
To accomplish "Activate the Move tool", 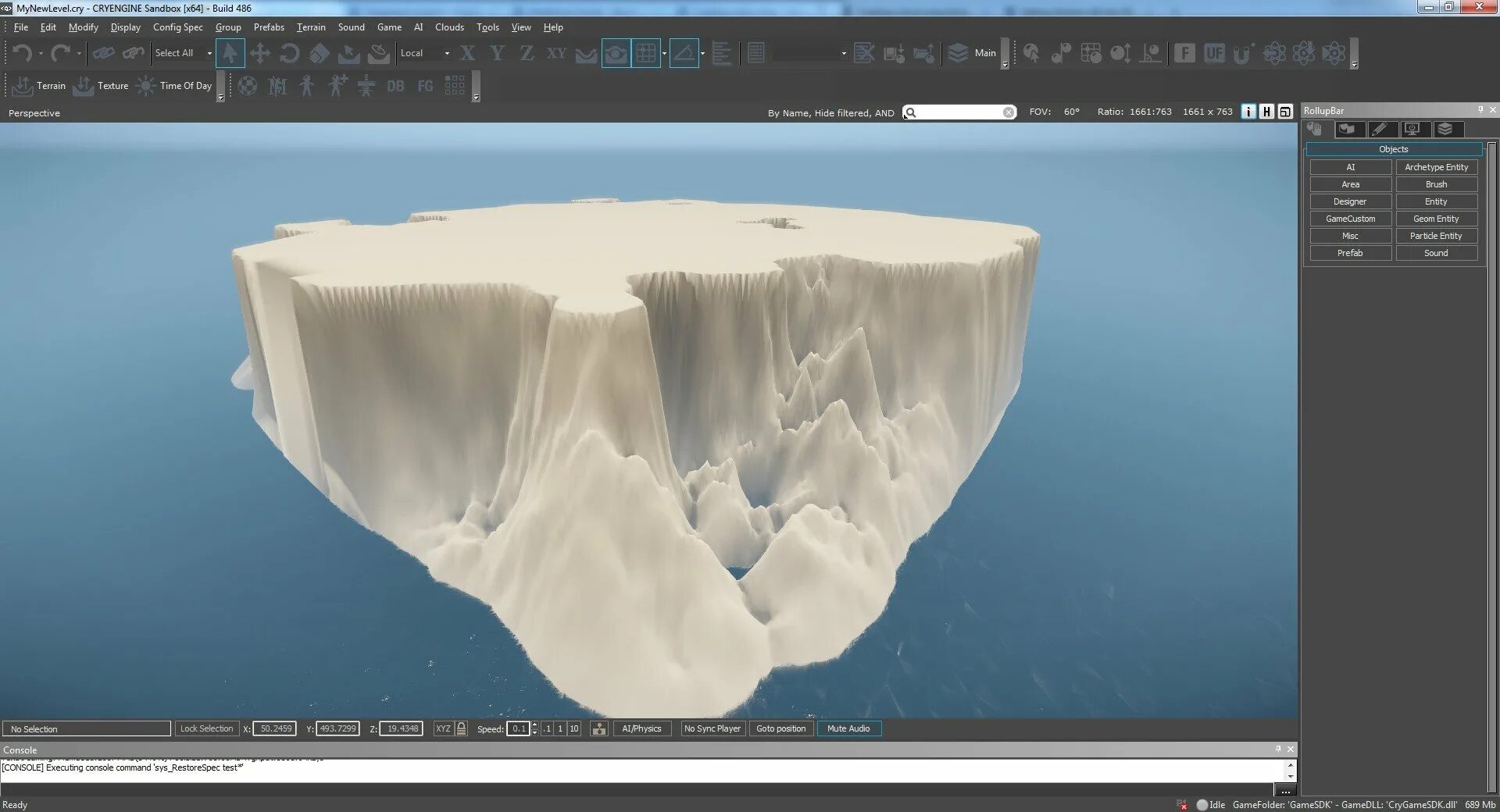I will coord(259,53).
